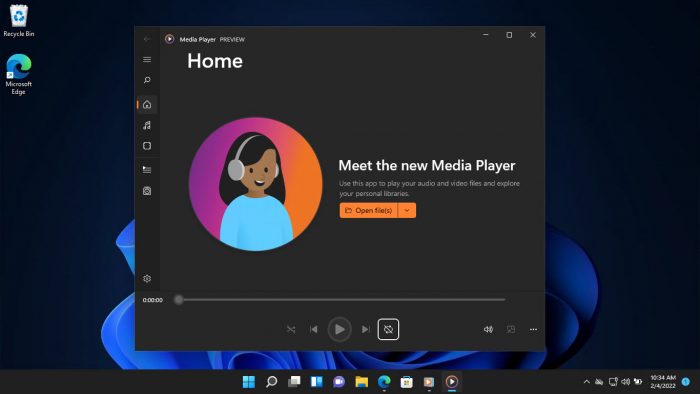Image resolution: width=700 pixels, height=394 pixels.
Task: Open the more options ellipsis menu
Action: coord(533,329)
